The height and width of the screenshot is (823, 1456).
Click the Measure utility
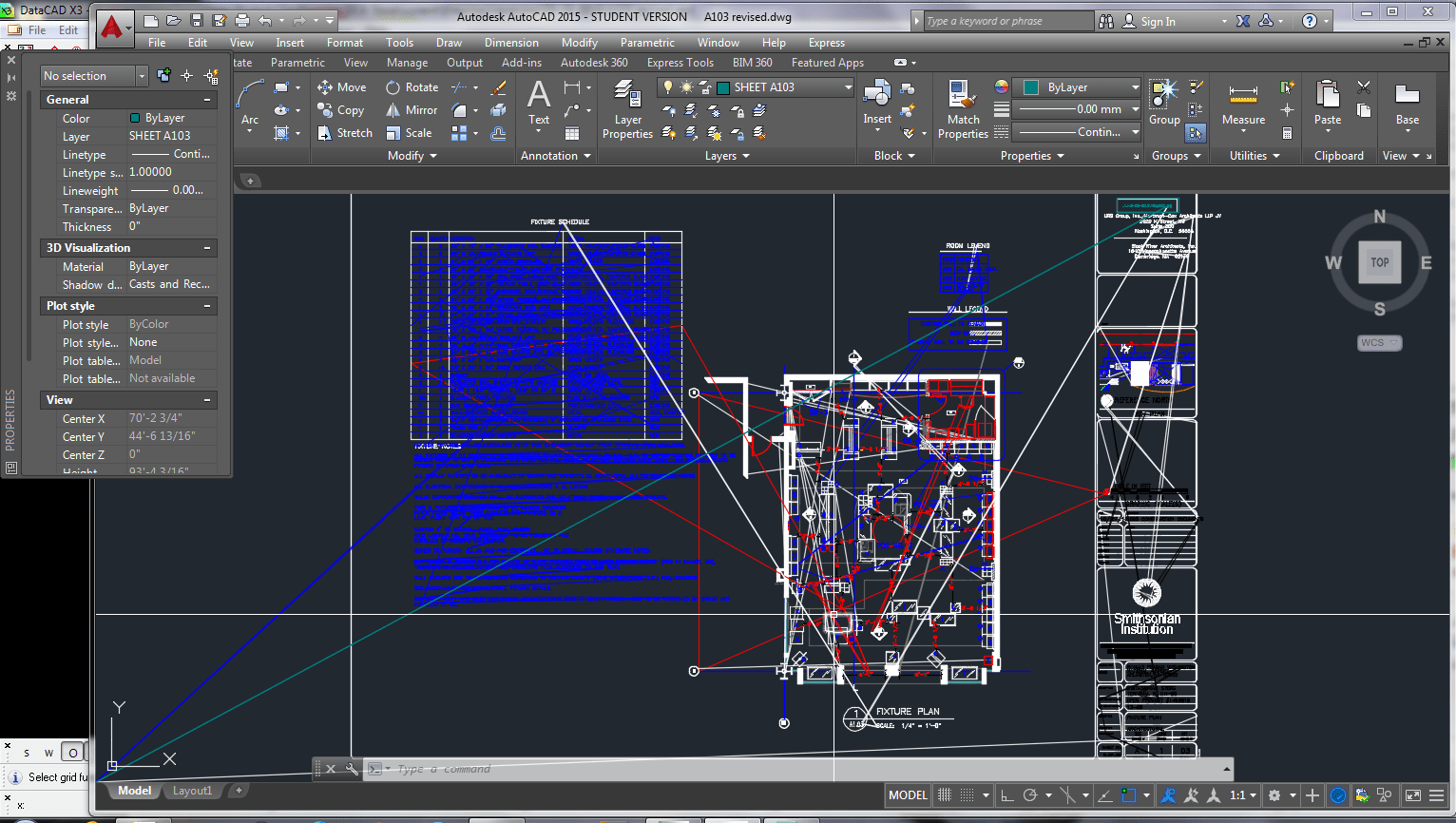(x=1243, y=105)
